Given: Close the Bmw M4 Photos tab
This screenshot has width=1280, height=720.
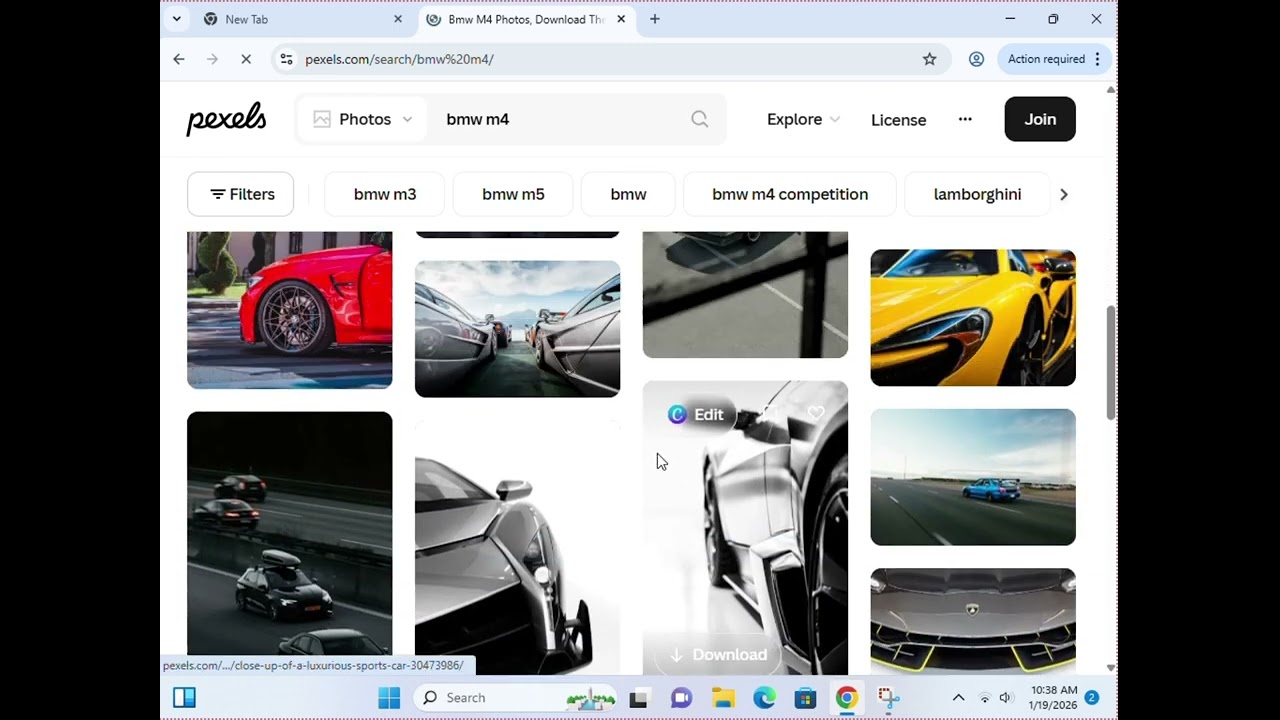Looking at the screenshot, I should pyautogui.click(x=621, y=19).
